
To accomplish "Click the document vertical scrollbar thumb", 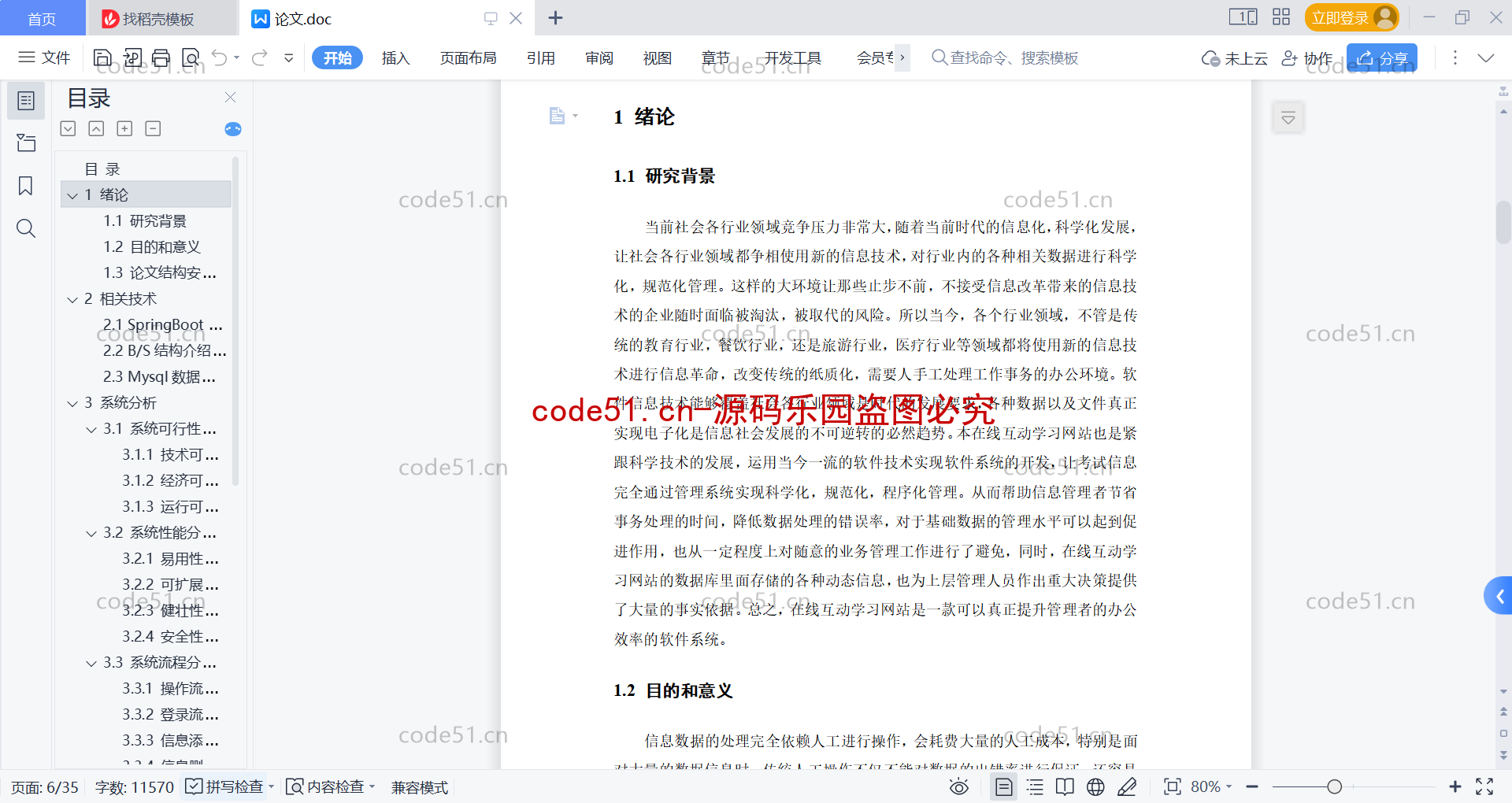I will coord(1503,222).
